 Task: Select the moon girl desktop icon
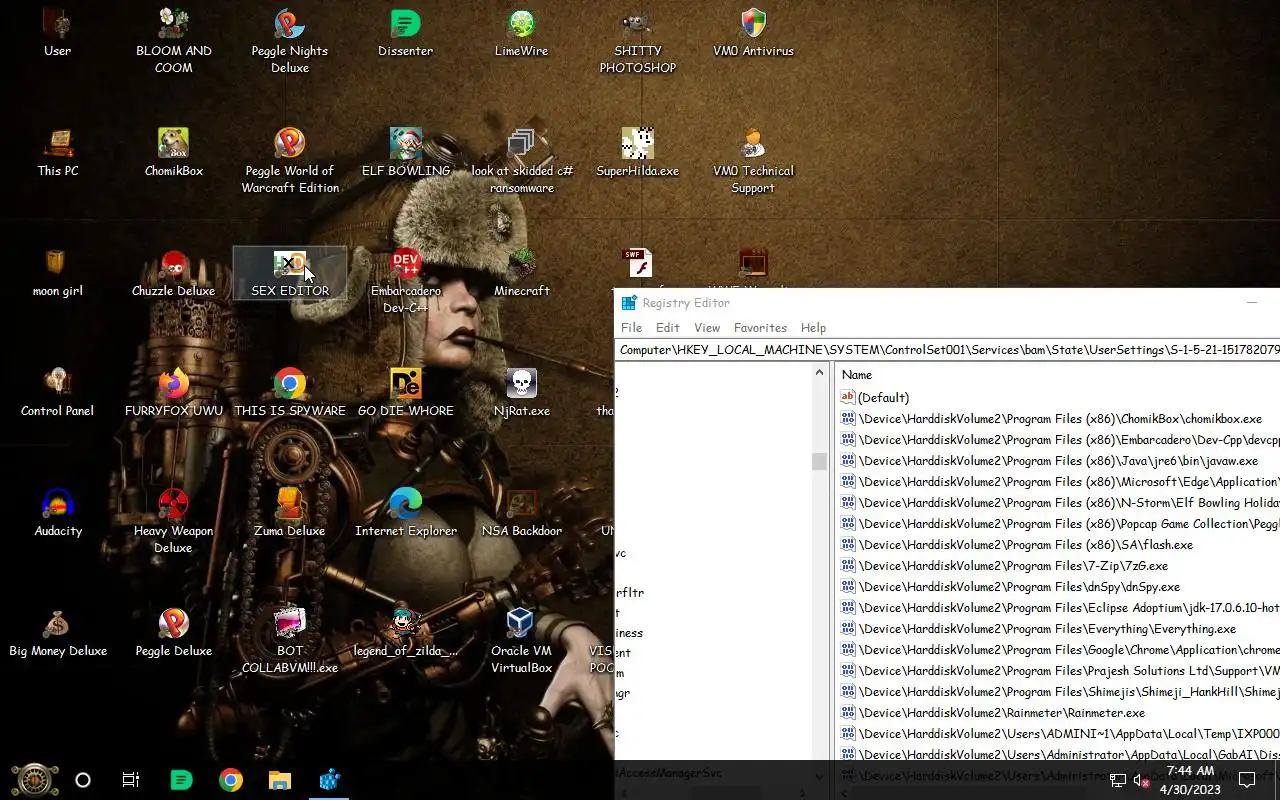(57, 273)
